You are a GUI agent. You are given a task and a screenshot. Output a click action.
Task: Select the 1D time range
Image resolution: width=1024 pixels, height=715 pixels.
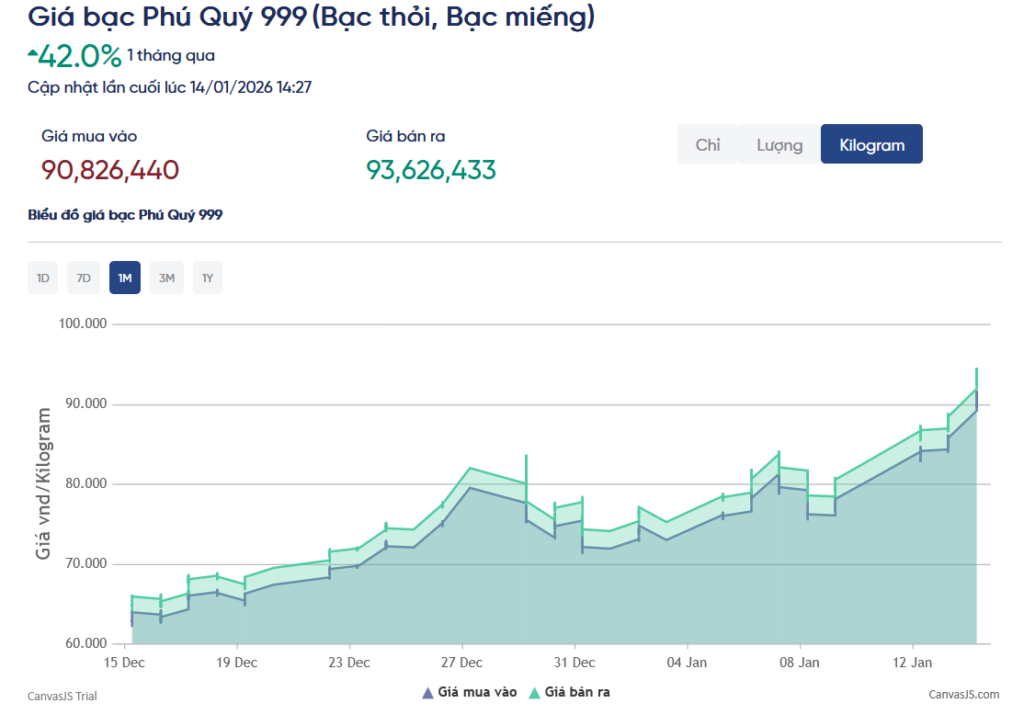(42, 278)
